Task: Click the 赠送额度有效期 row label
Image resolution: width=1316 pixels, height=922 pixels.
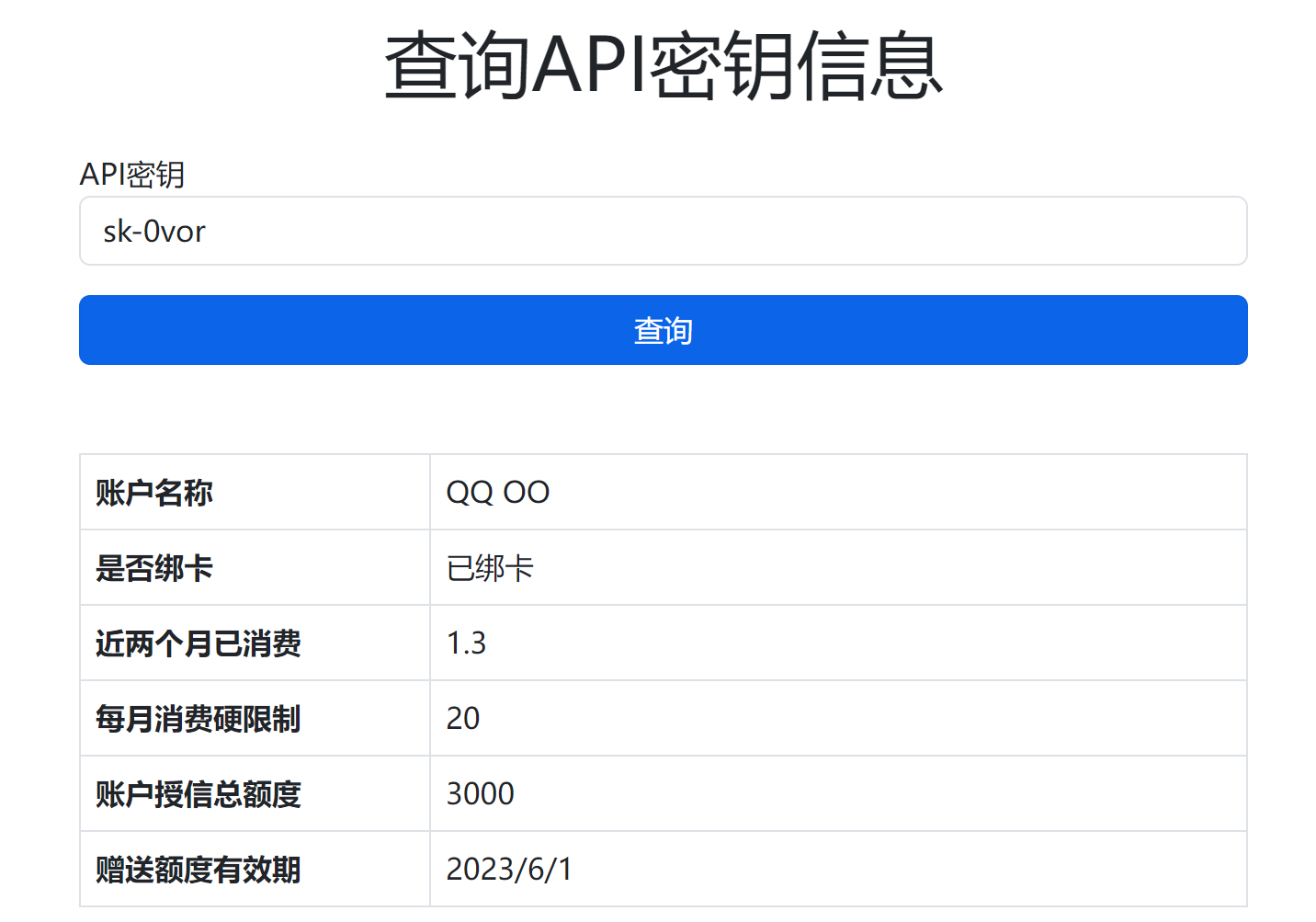Action: (x=198, y=869)
